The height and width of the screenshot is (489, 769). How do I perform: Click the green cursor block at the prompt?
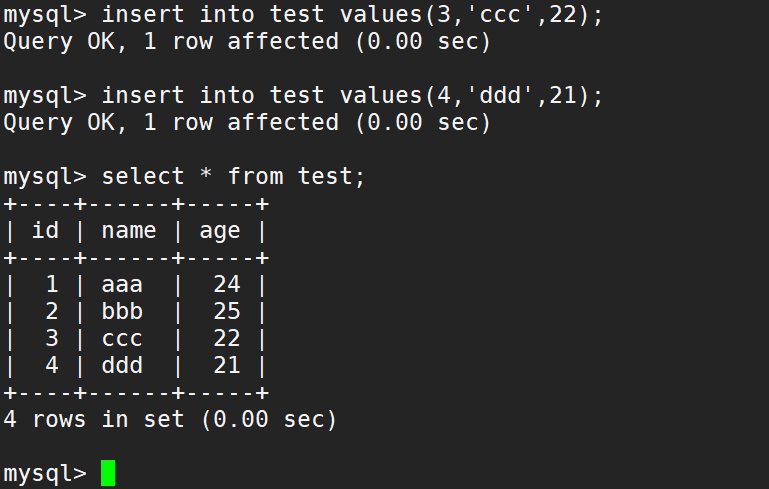click(x=108, y=473)
